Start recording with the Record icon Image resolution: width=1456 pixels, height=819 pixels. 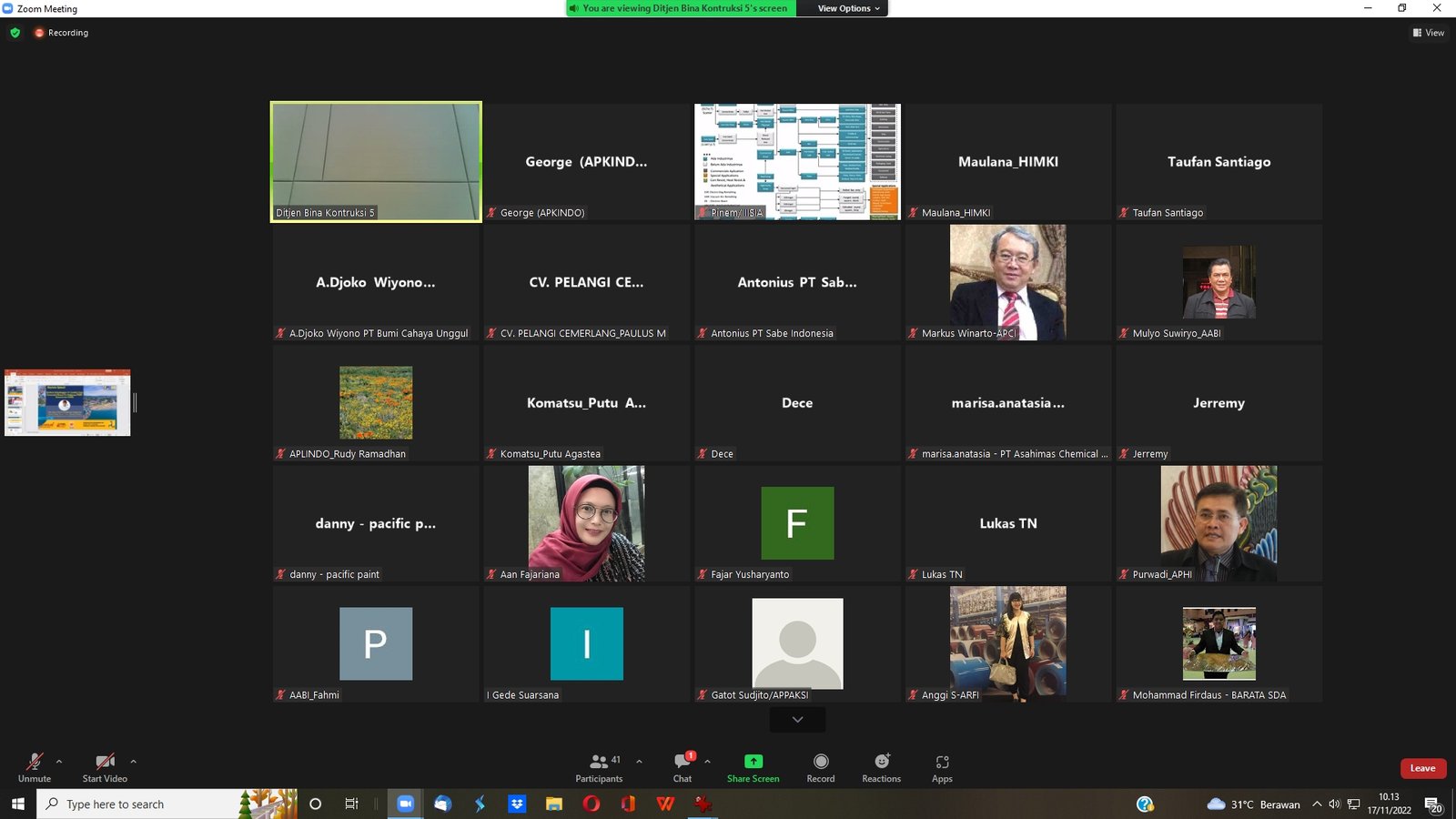click(x=821, y=768)
